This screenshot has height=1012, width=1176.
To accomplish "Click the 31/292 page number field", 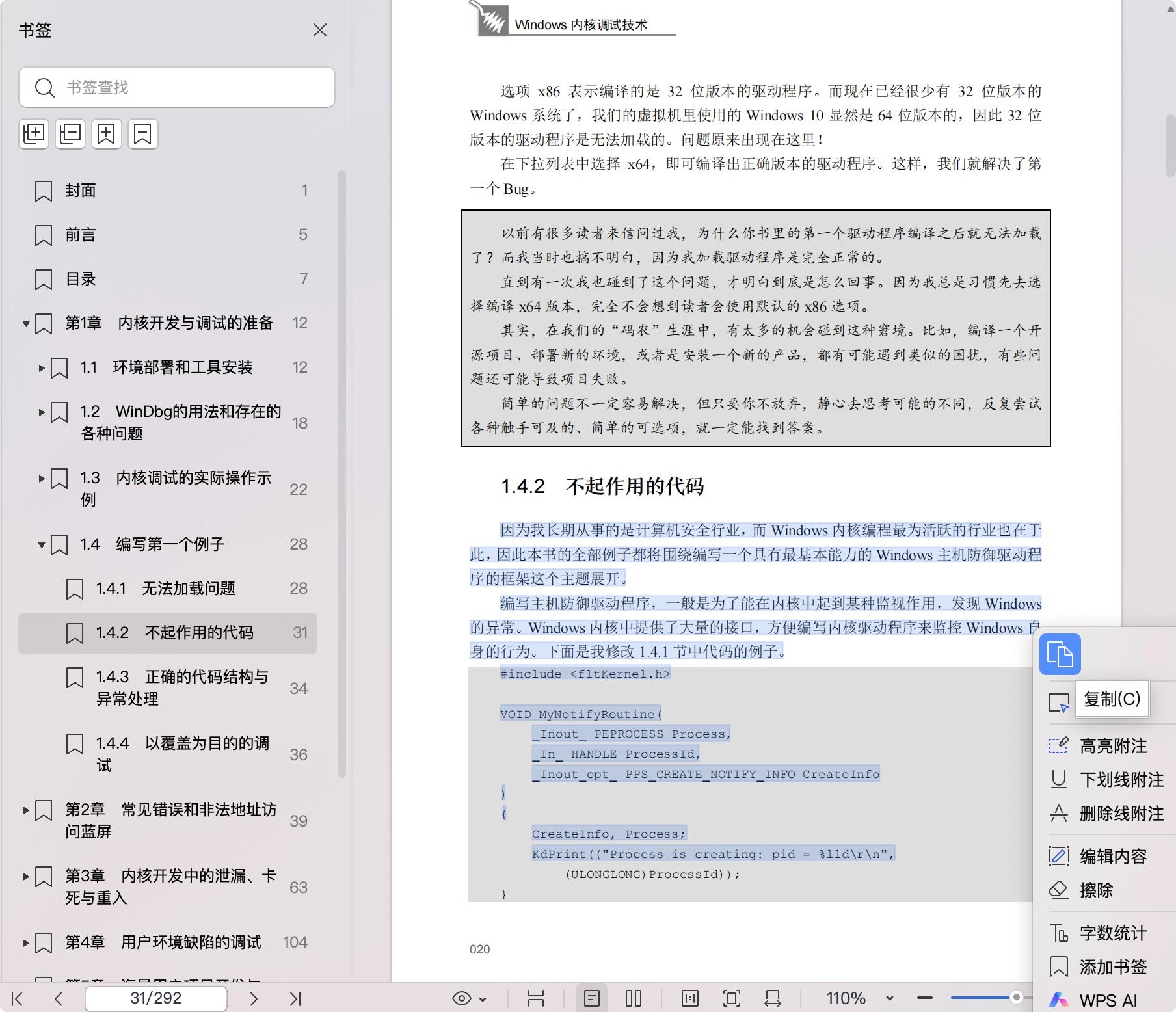I will (x=156, y=998).
